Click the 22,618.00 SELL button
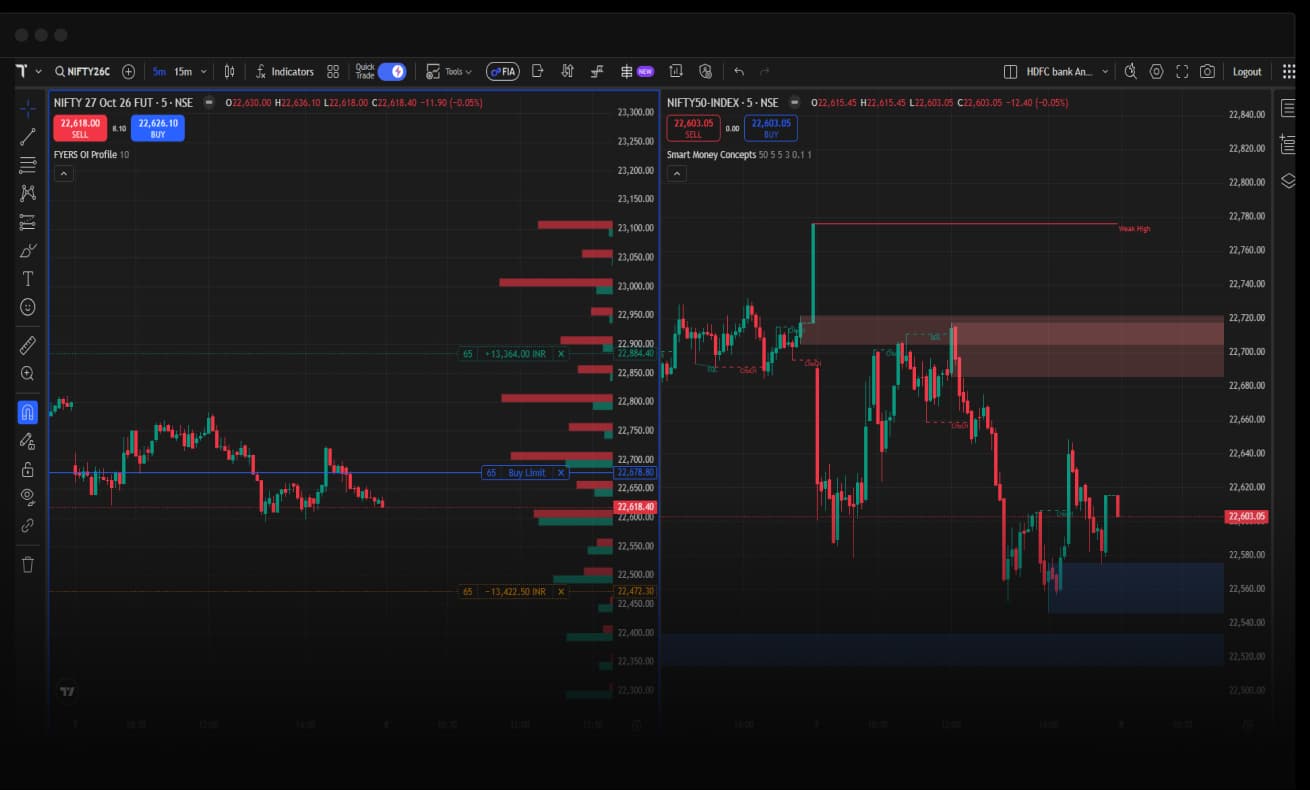The height and width of the screenshot is (790, 1310). coord(80,128)
